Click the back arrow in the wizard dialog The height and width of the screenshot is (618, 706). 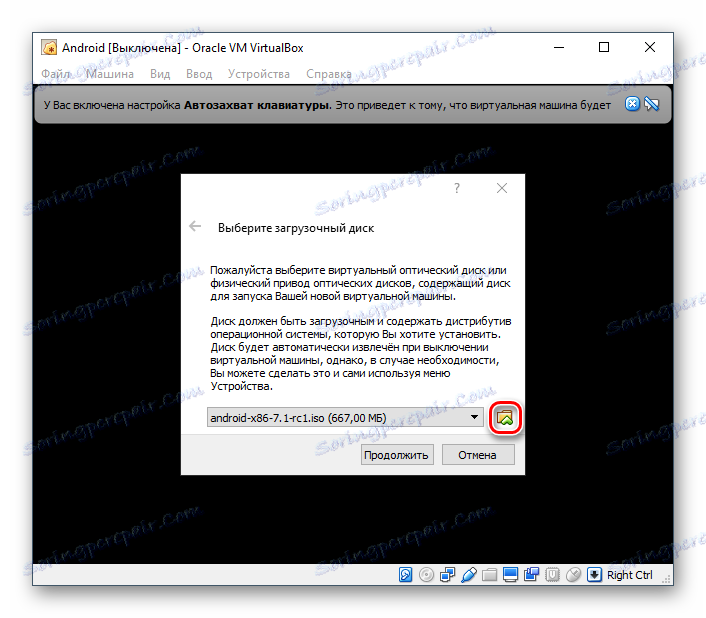(195, 226)
